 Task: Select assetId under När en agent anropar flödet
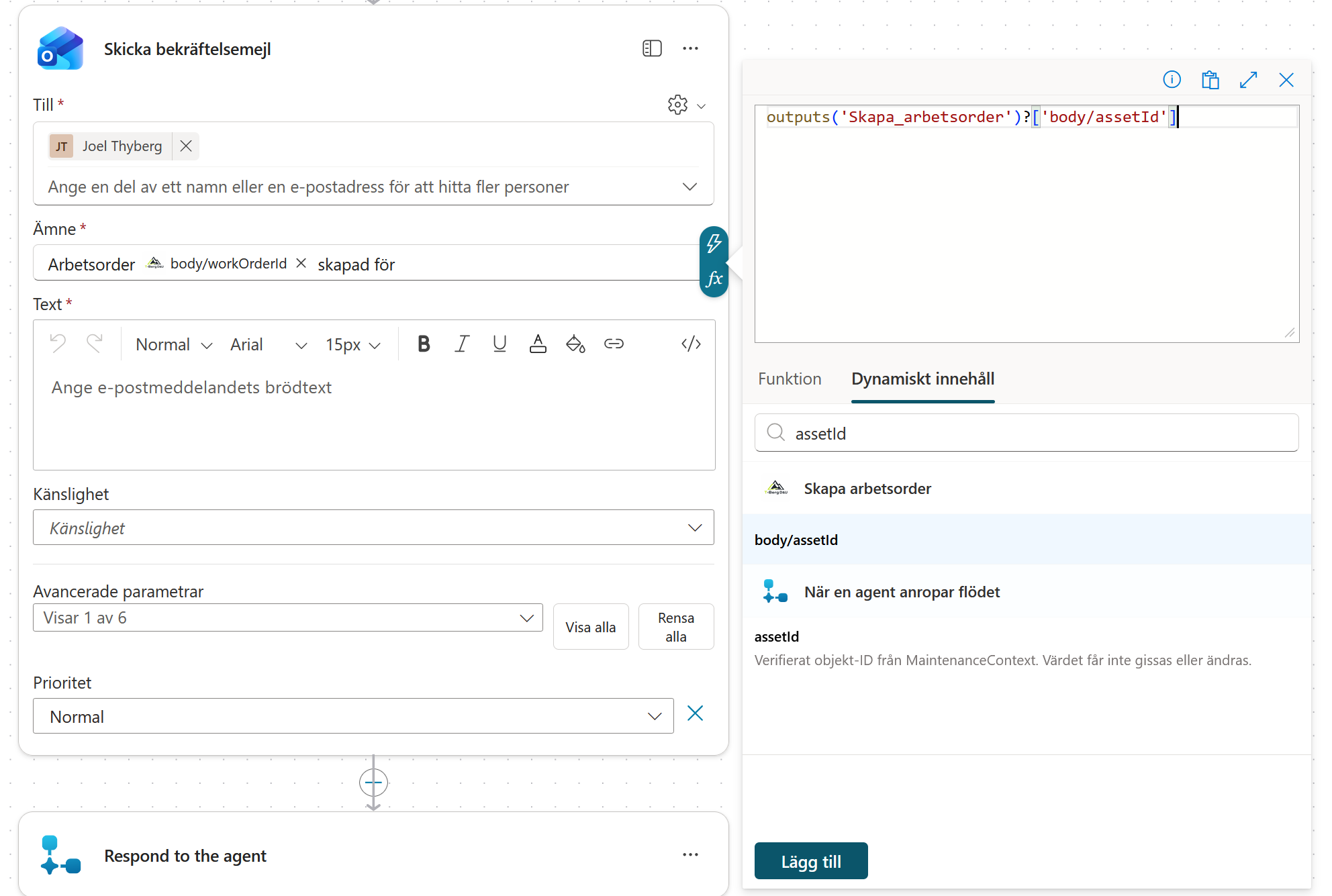(1027, 648)
